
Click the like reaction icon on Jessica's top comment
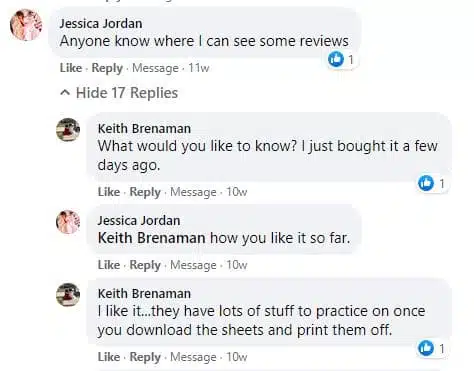click(336, 60)
